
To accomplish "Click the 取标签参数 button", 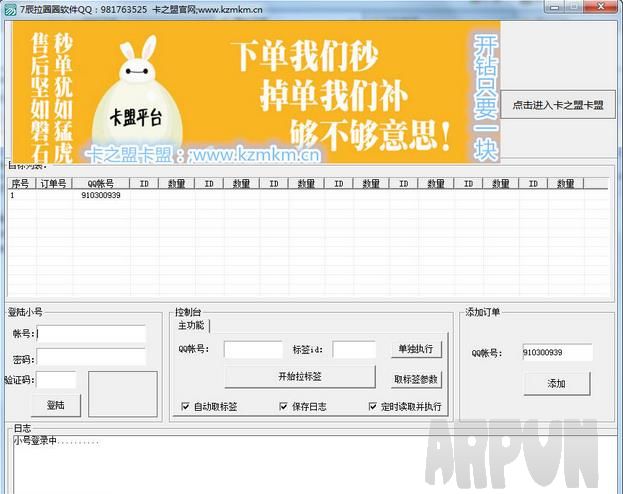I will click(416, 379).
